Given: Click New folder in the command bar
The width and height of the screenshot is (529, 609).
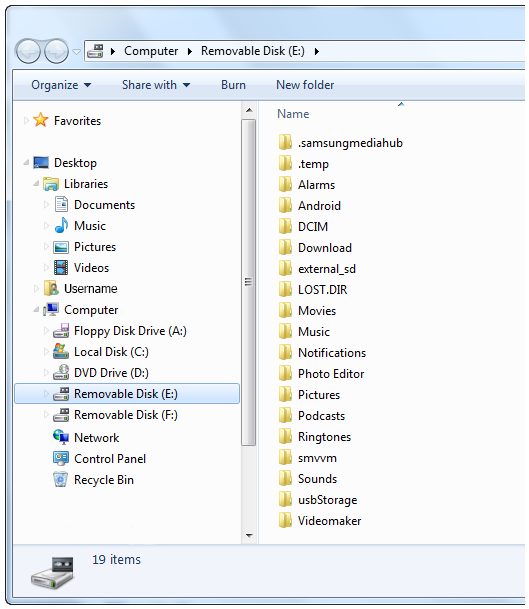Looking at the screenshot, I should (x=305, y=85).
